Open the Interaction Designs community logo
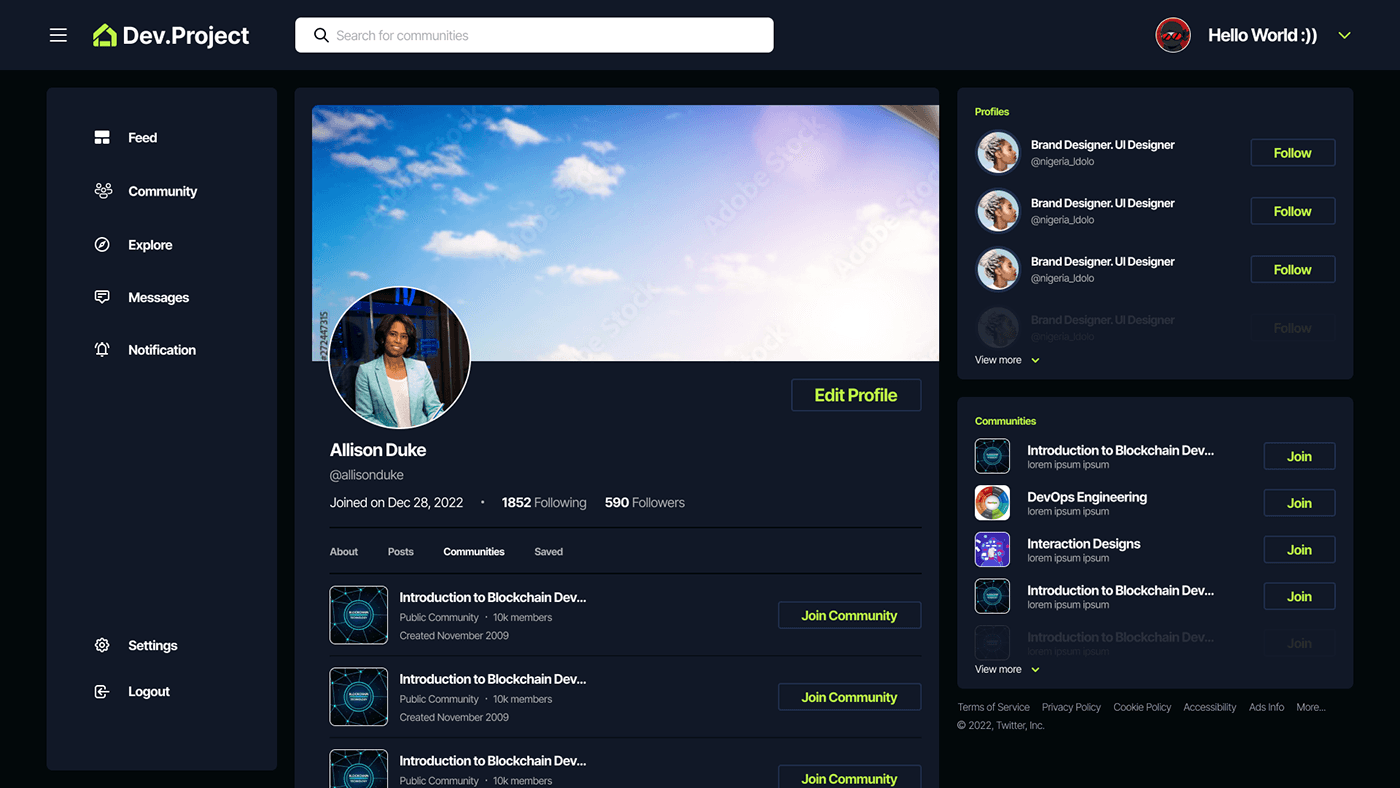 click(x=992, y=549)
